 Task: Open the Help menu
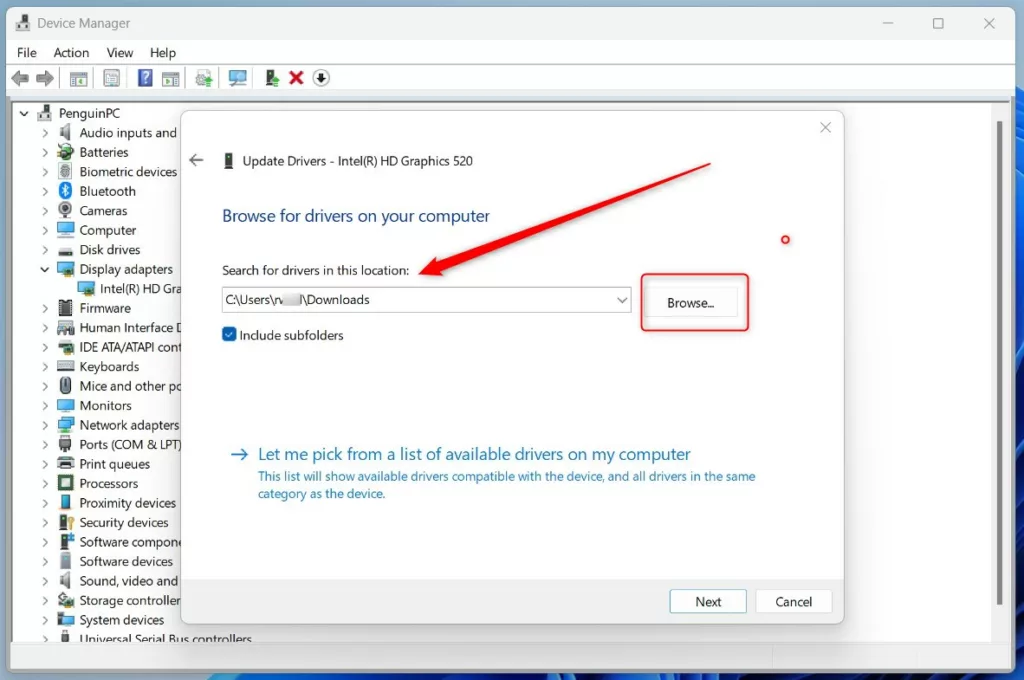pos(163,52)
